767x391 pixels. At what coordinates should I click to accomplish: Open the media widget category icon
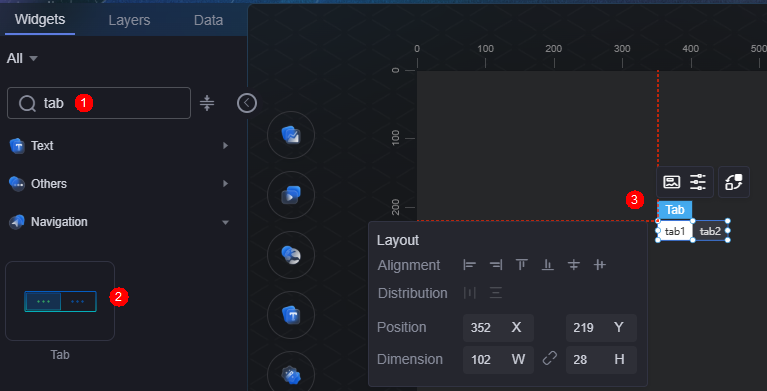291,195
